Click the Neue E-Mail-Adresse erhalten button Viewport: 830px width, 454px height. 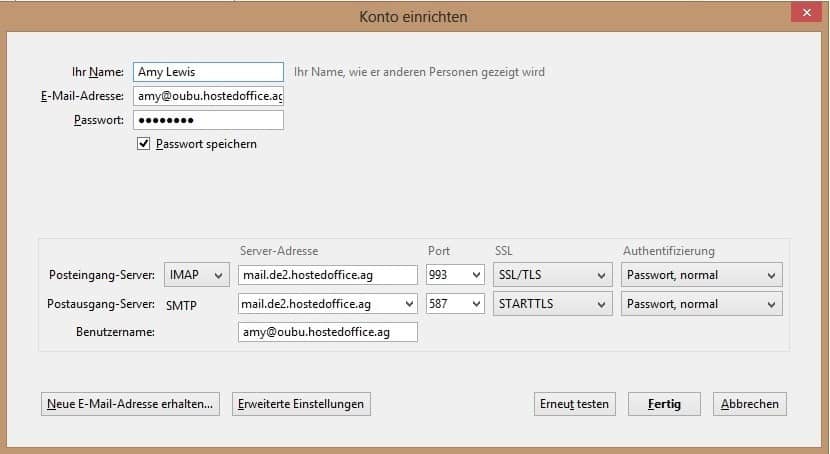coord(130,404)
